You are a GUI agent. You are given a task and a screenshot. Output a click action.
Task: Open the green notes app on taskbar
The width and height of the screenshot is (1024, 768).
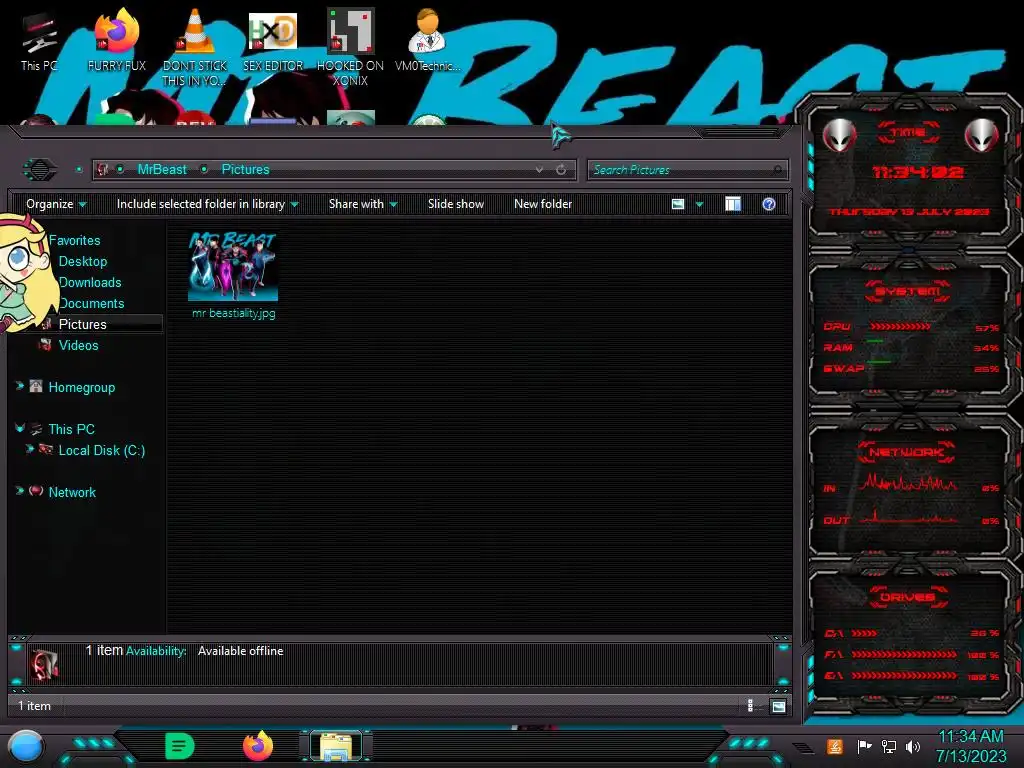pos(180,746)
